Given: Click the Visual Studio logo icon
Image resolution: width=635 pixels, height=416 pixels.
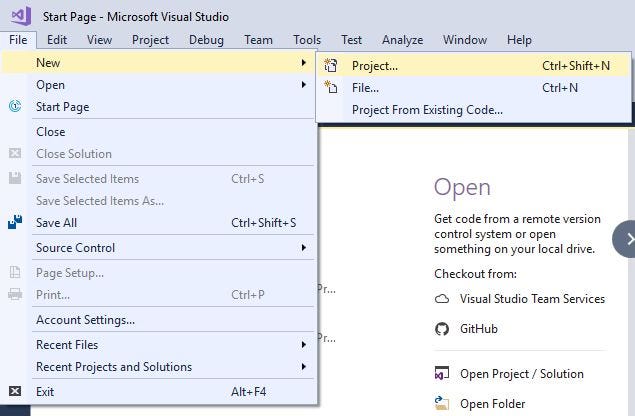Looking at the screenshot, I should [21, 16].
